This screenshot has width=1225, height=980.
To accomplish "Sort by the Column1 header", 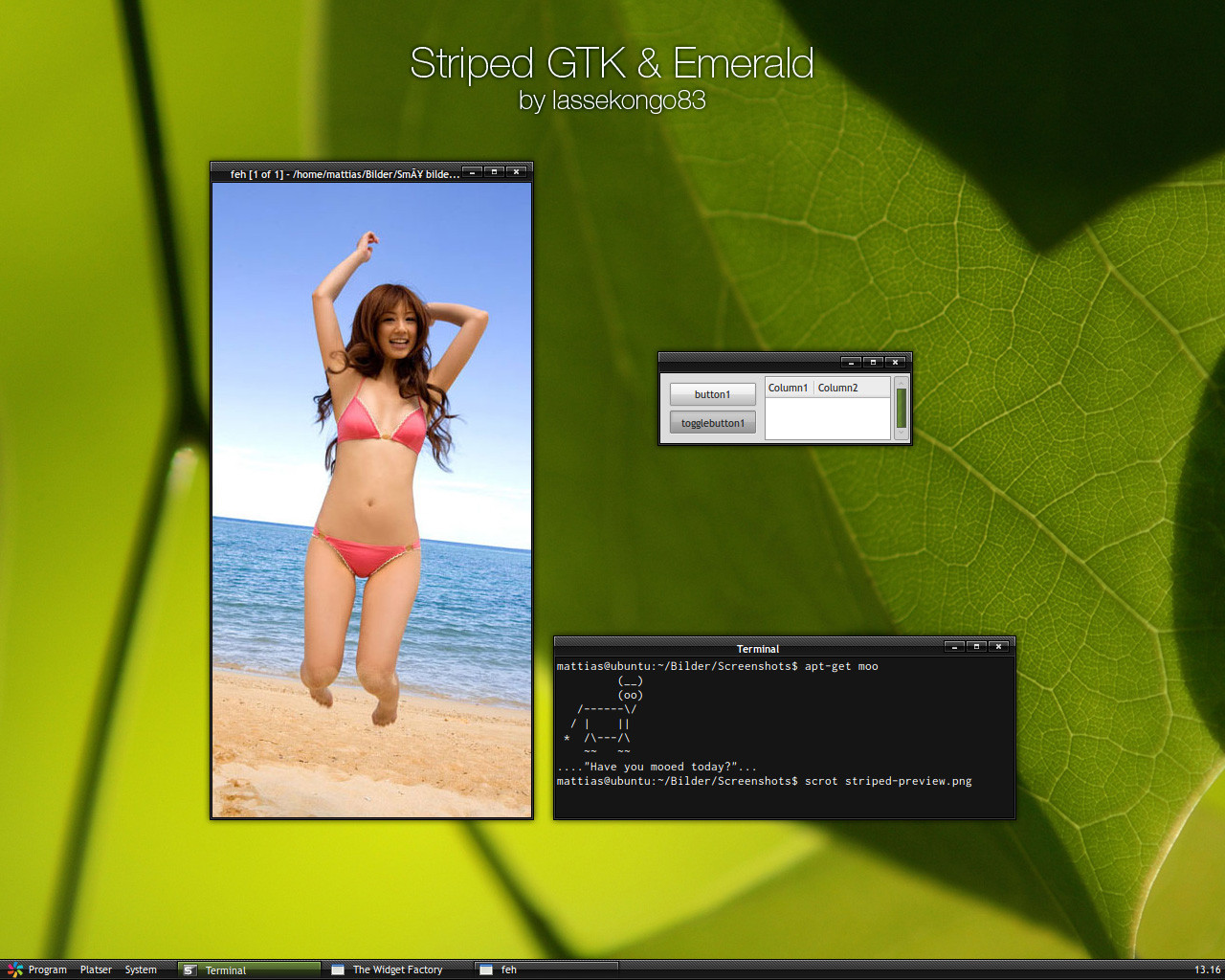I will click(789, 388).
